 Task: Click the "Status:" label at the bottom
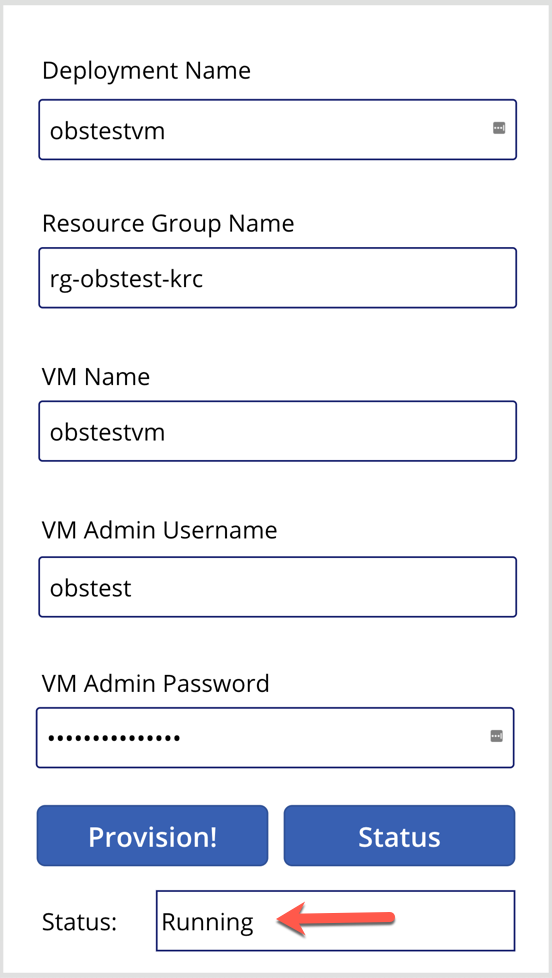(80, 922)
